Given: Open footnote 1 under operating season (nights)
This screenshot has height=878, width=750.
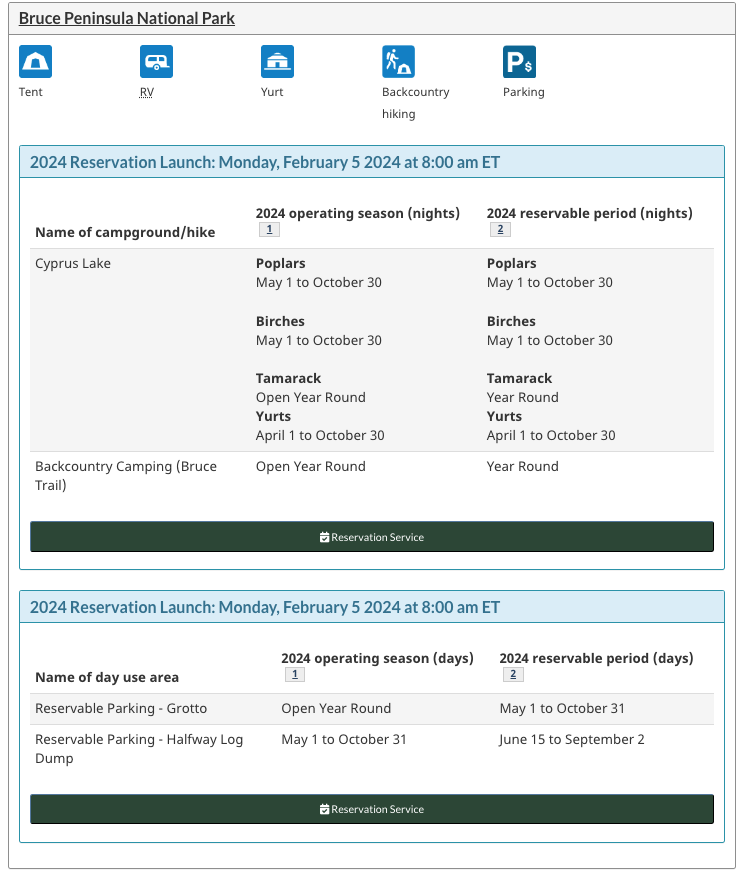Looking at the screenshot, I should [268, 230].
